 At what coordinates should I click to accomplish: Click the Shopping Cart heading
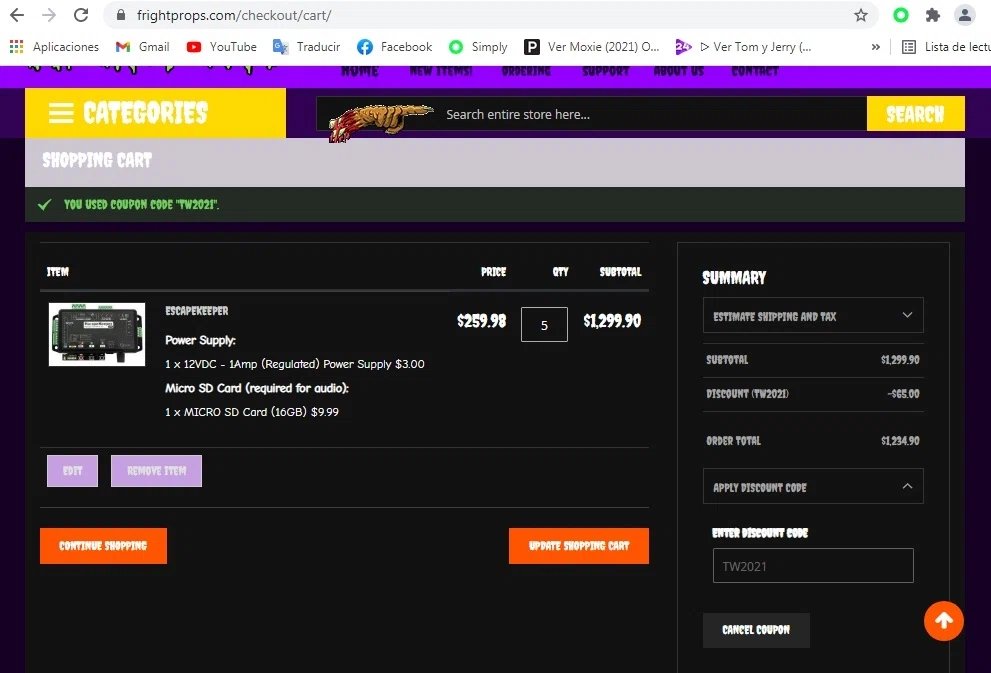(x=97, y=160)
